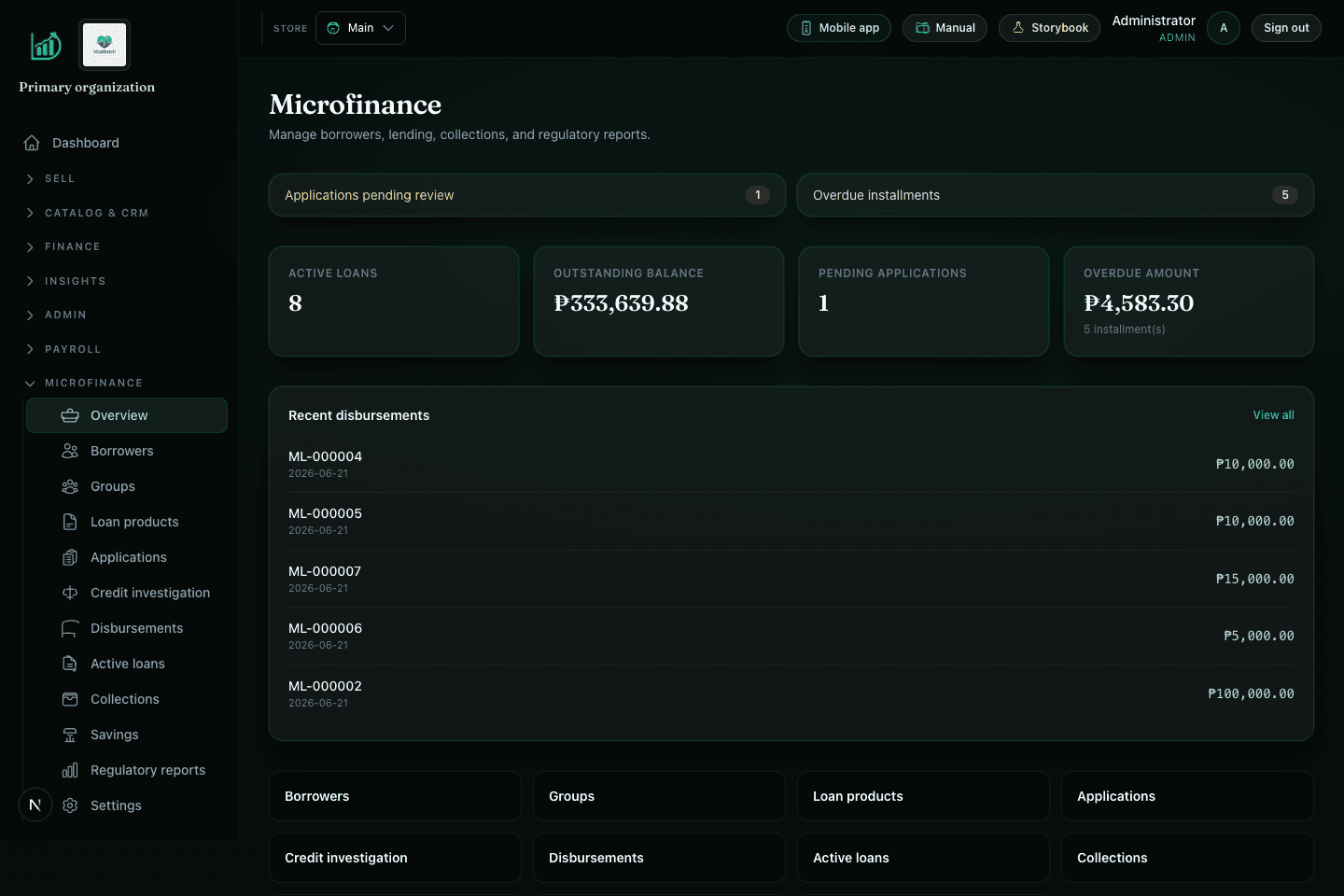Open Applications pending review banner
The height and width of the screenshot is (896, 1344).
(x=527, y=195)
